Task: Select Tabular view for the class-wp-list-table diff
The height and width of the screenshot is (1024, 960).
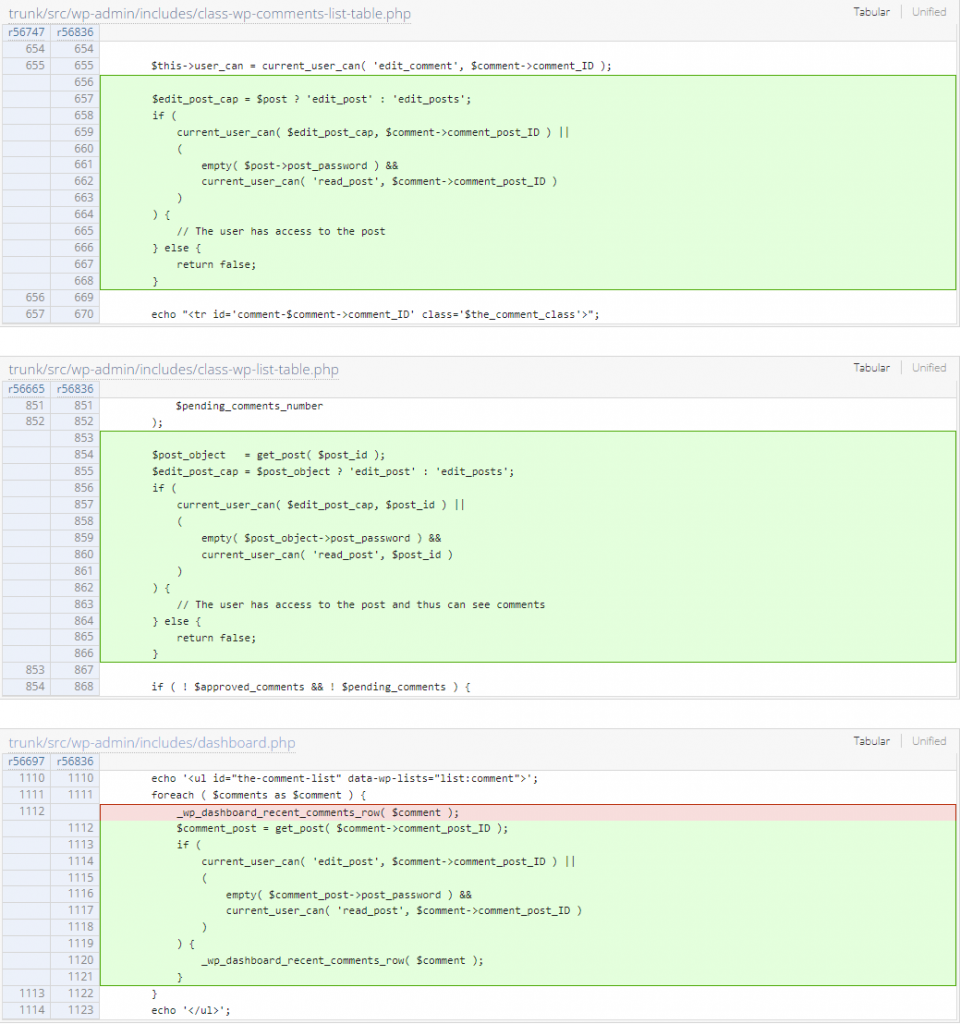Action: [x=872, y=367]
